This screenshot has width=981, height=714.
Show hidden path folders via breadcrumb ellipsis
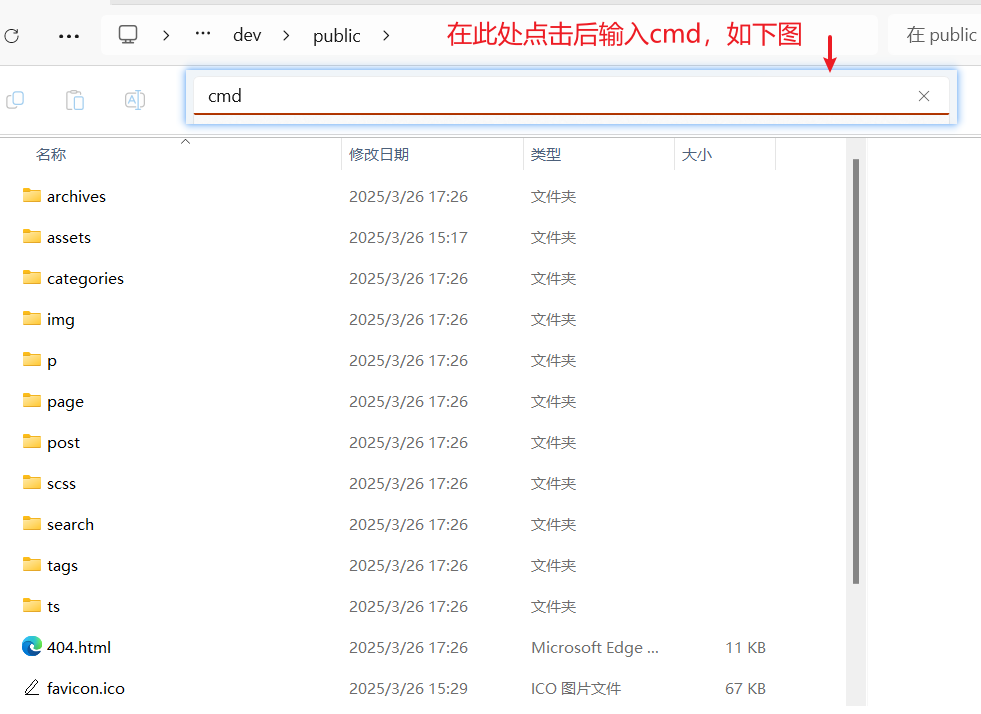[203, 35]
